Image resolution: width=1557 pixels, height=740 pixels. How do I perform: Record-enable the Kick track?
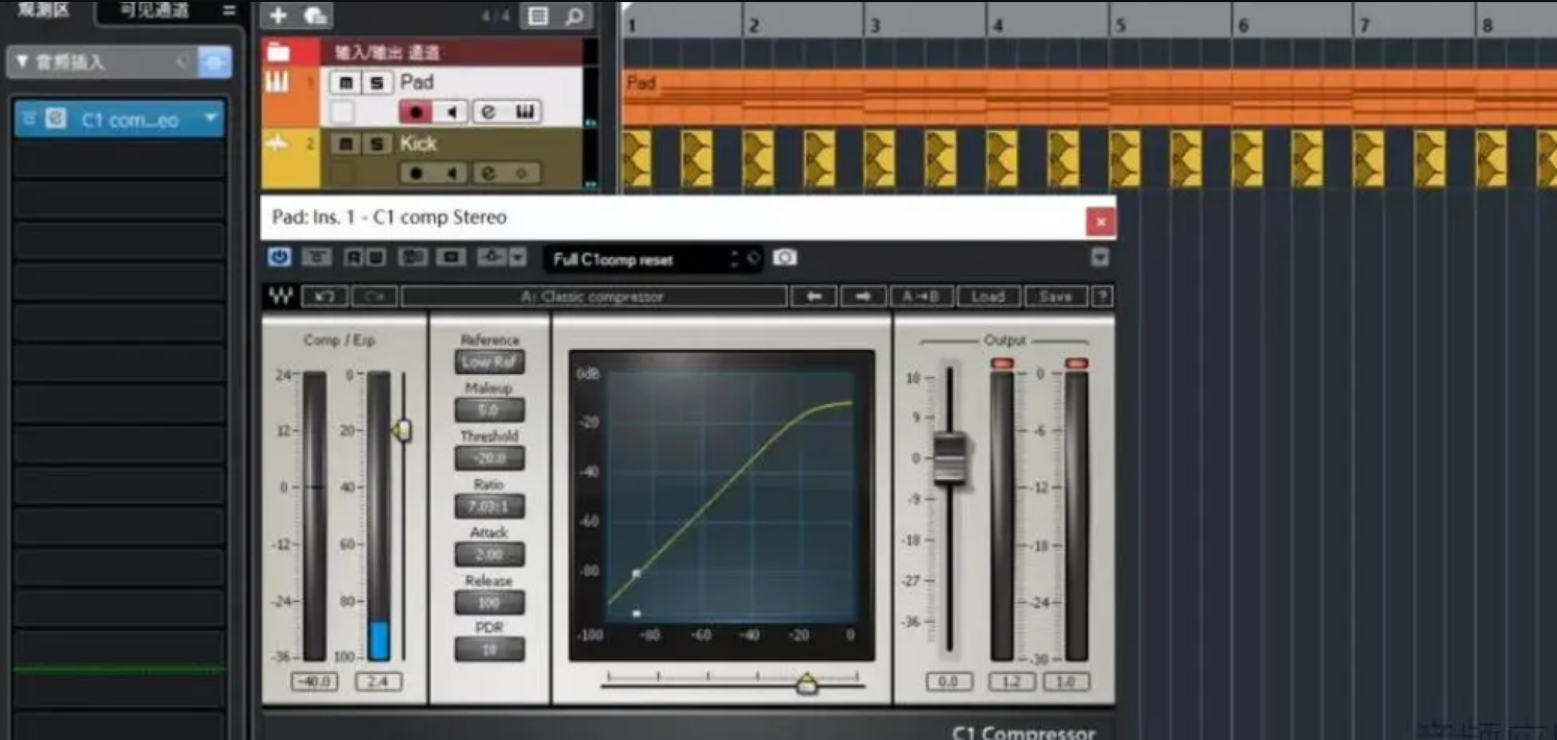(416, 173)
